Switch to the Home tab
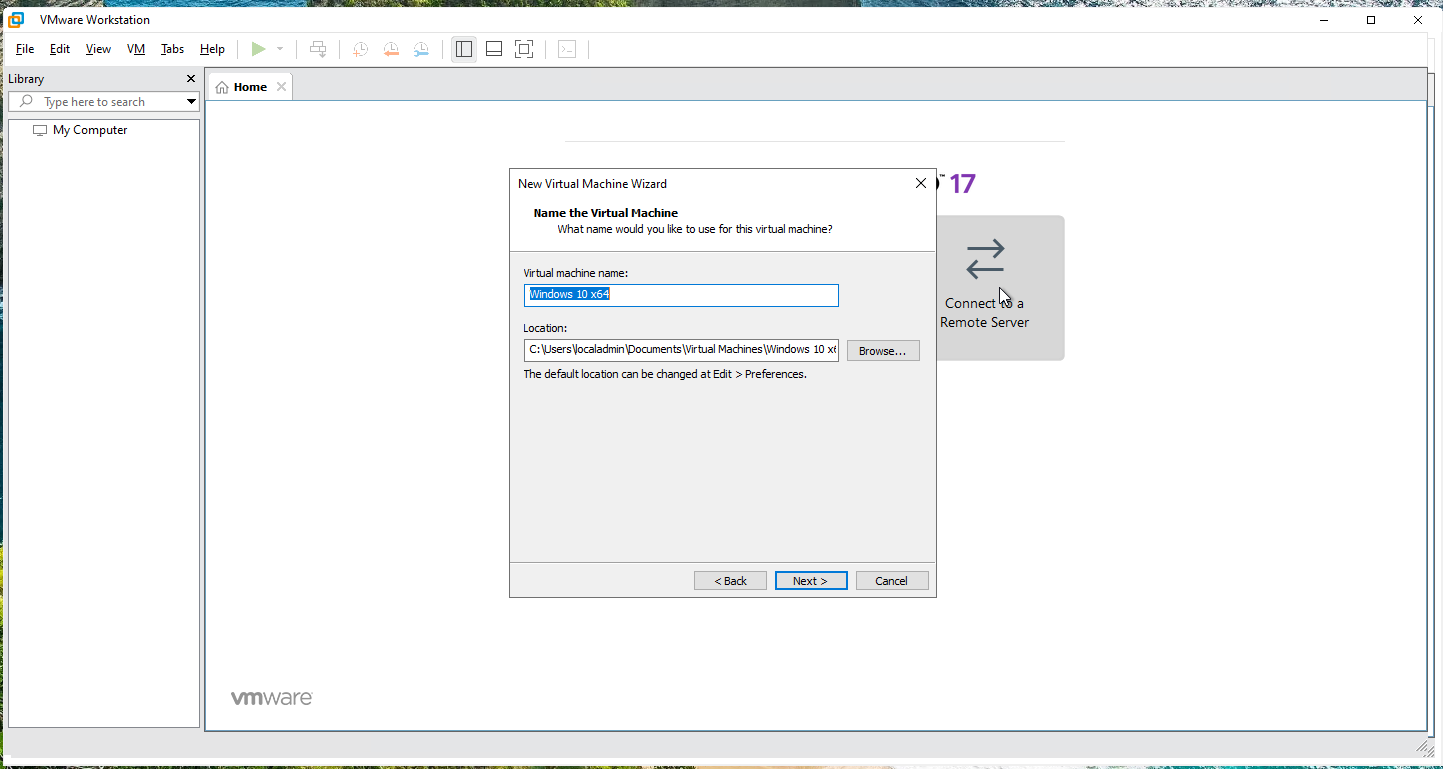Screen dimensions: 1443x769 (250, 87)
